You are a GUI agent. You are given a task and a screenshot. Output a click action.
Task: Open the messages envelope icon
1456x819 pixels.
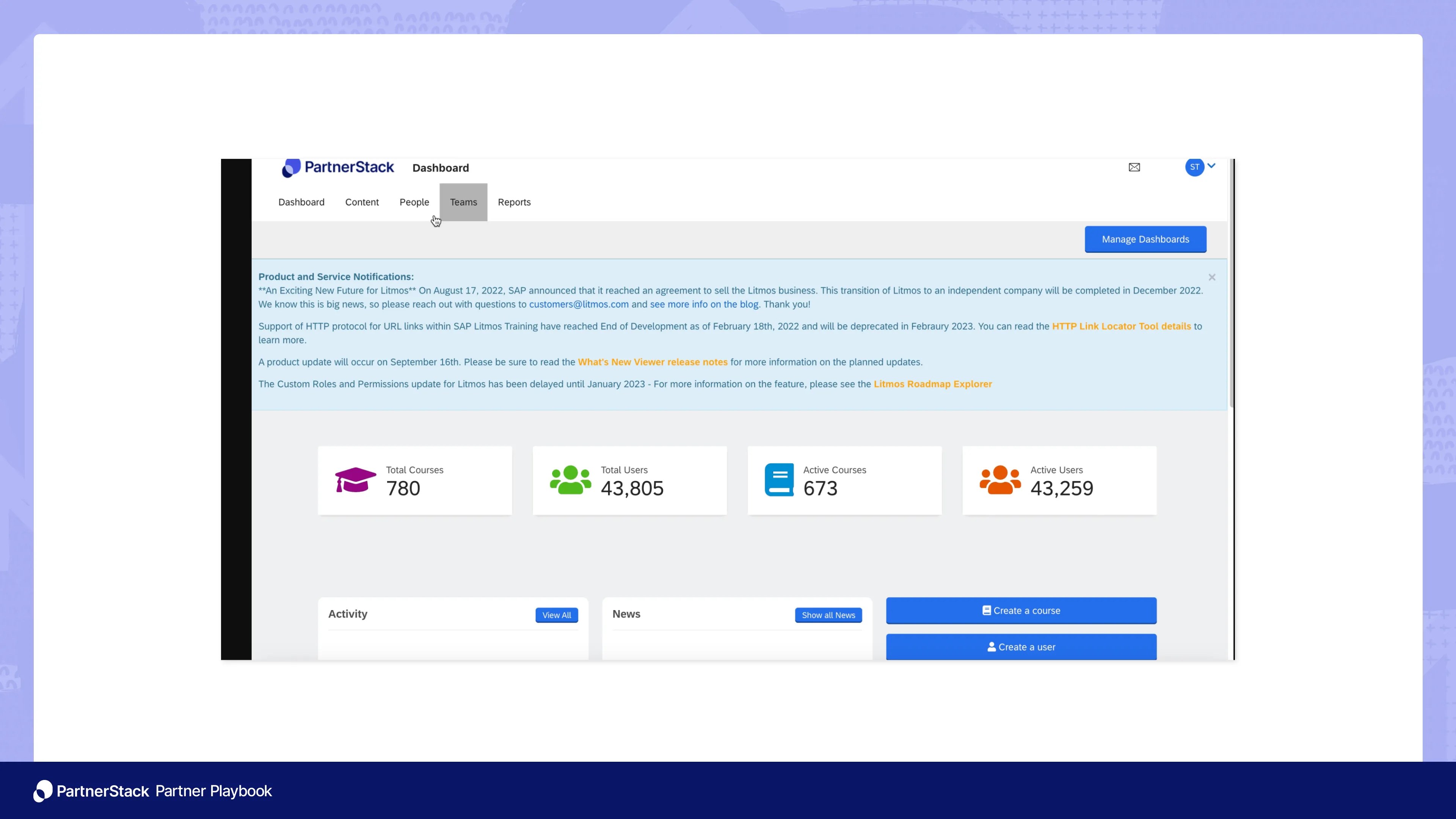pyautogui.click(x=1134, y=167)
